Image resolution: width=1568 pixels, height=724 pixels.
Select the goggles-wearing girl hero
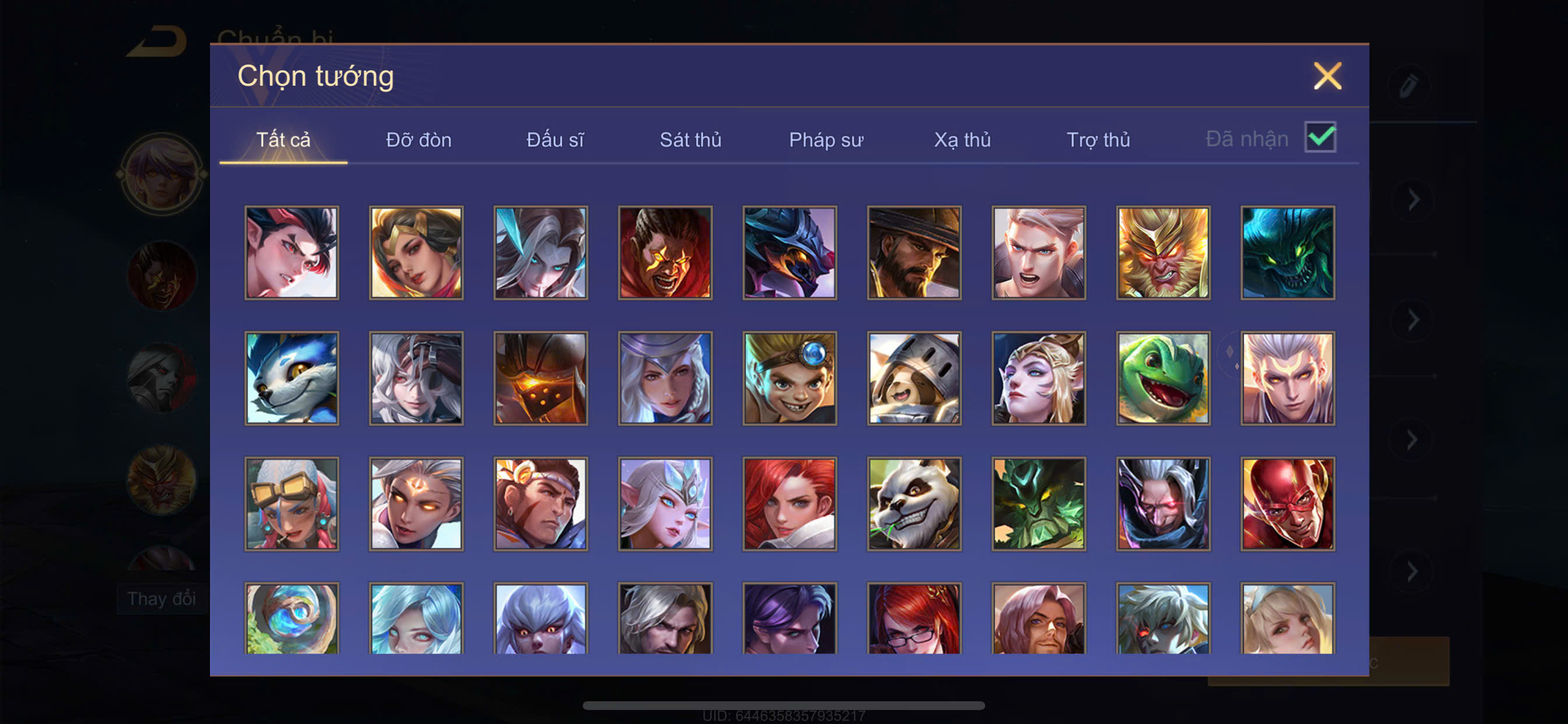(292, 504)
